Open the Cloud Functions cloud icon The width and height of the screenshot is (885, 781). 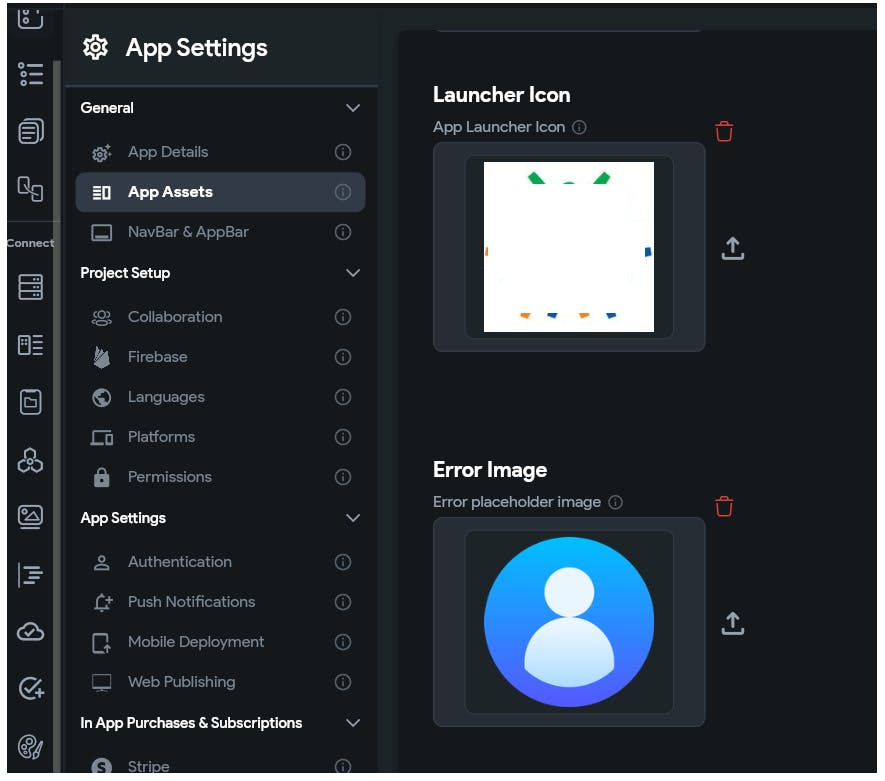pyautogui.click(x=30, y=631)
